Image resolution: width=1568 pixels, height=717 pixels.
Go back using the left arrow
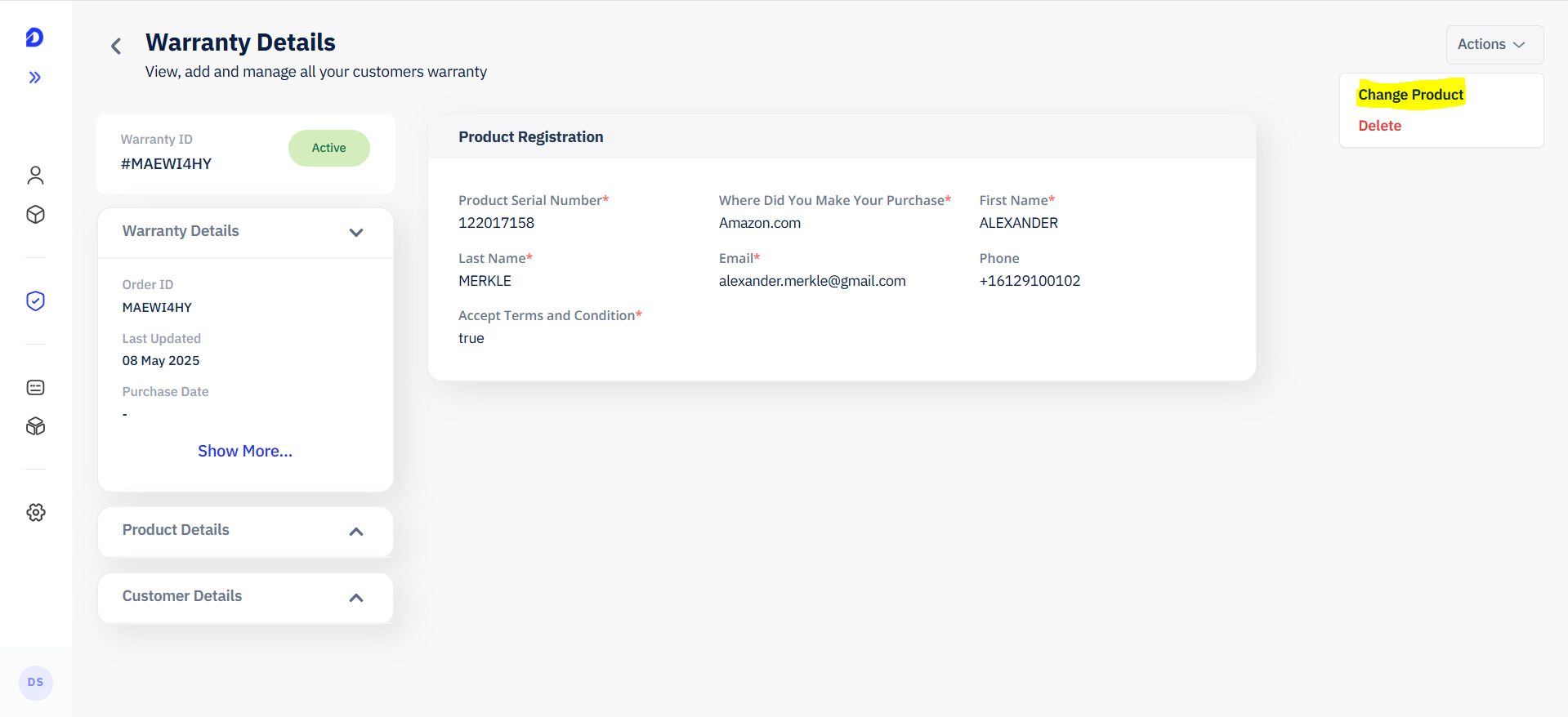coord(116,46)
